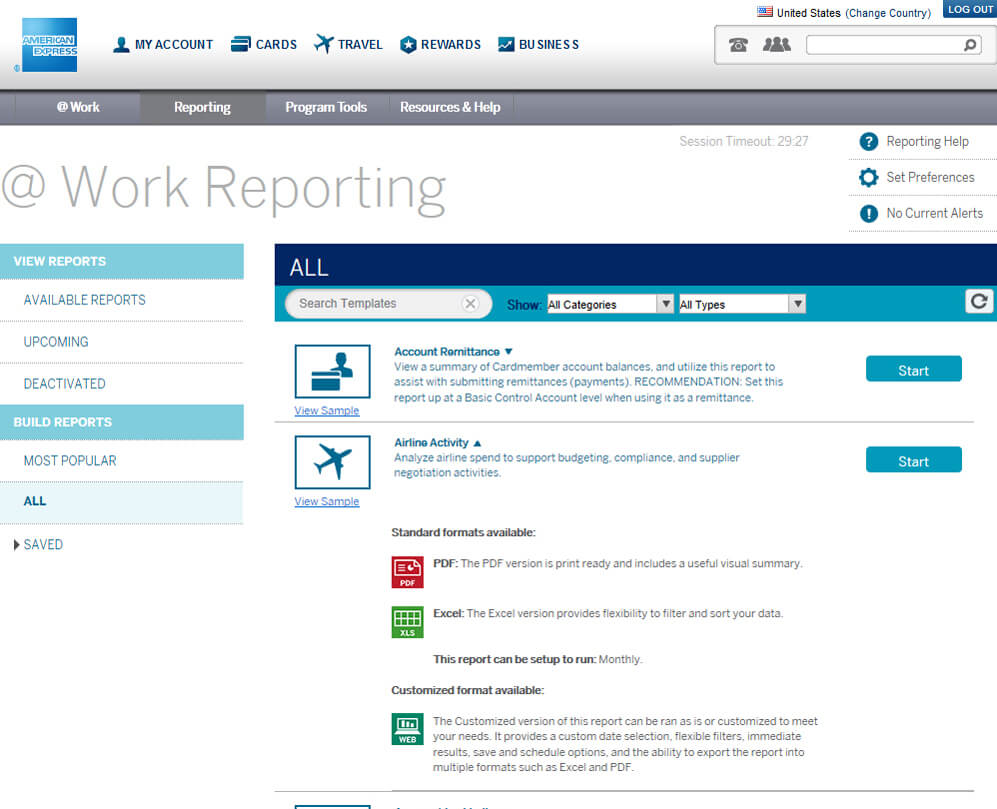Switch to the Program Tools tab
Image resolution: width=997 pixels, height=809 pixels.
(x=325, y=107)
